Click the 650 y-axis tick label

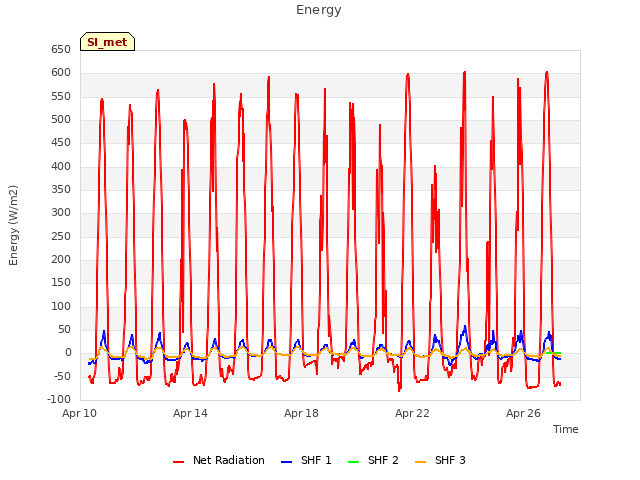click(x=61, y=50)
